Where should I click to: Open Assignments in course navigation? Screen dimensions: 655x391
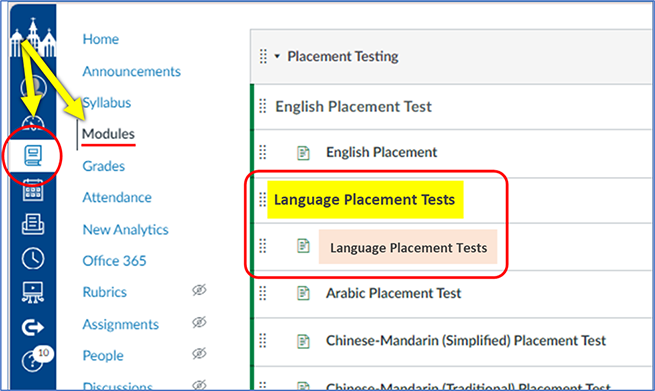pyautogui.click(x=121, y=324)
